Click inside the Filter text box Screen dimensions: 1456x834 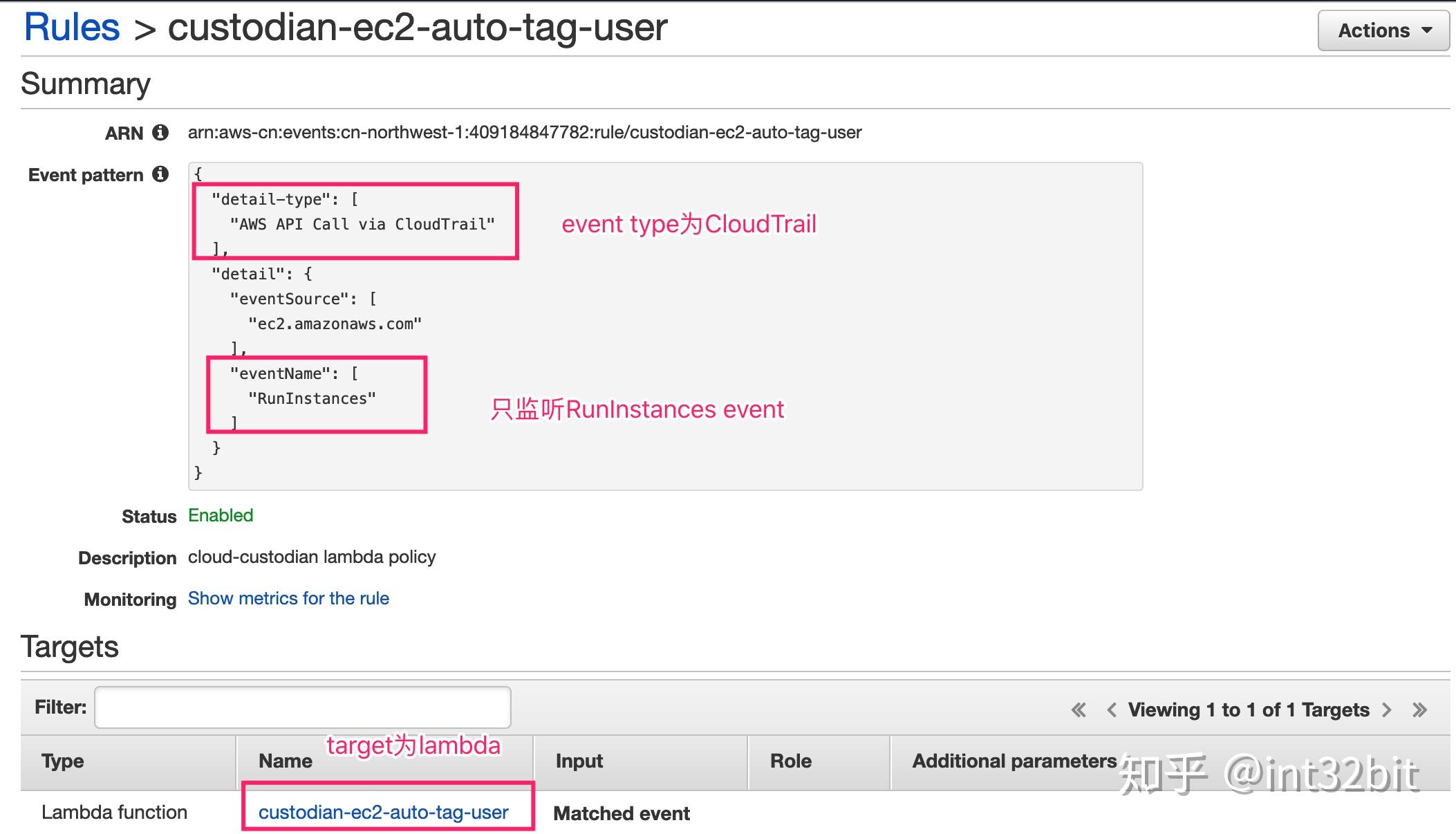click(x=302, y=707)
